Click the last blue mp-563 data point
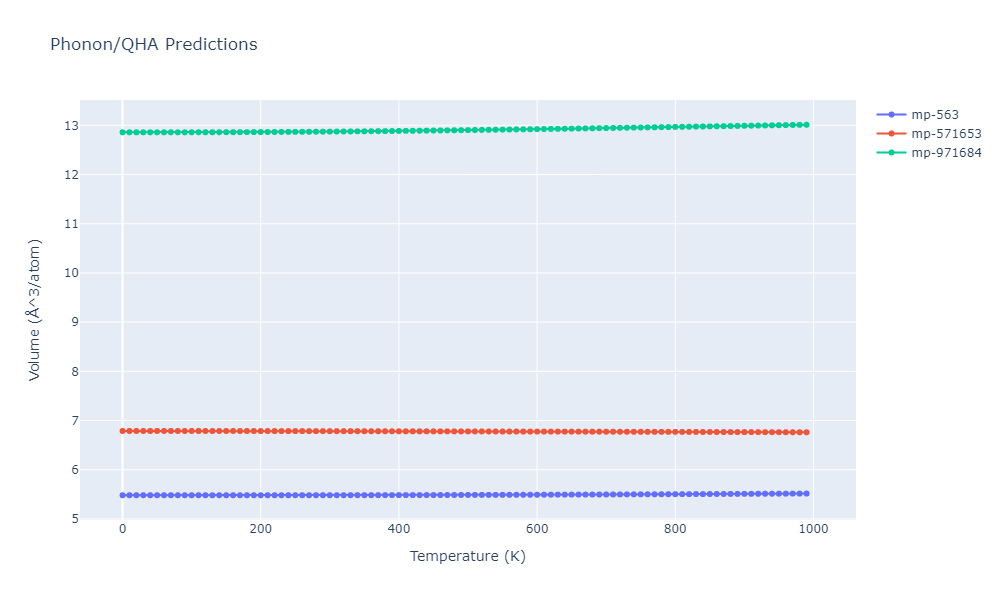 [806, 493]
